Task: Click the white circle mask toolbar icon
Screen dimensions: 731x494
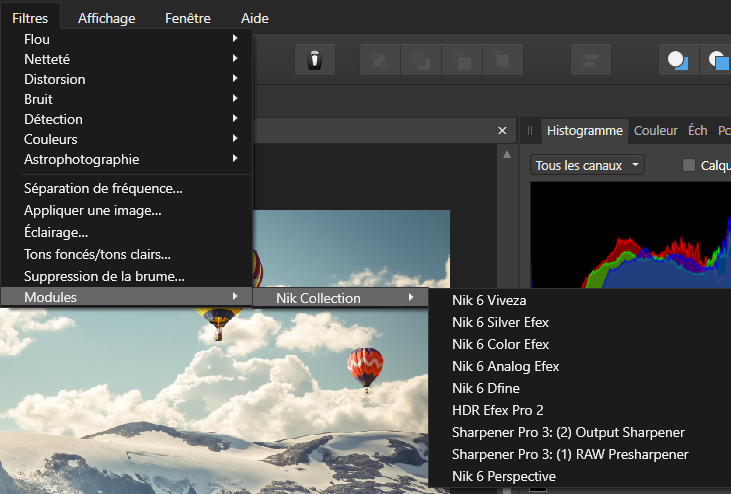Action: point(678,60)
